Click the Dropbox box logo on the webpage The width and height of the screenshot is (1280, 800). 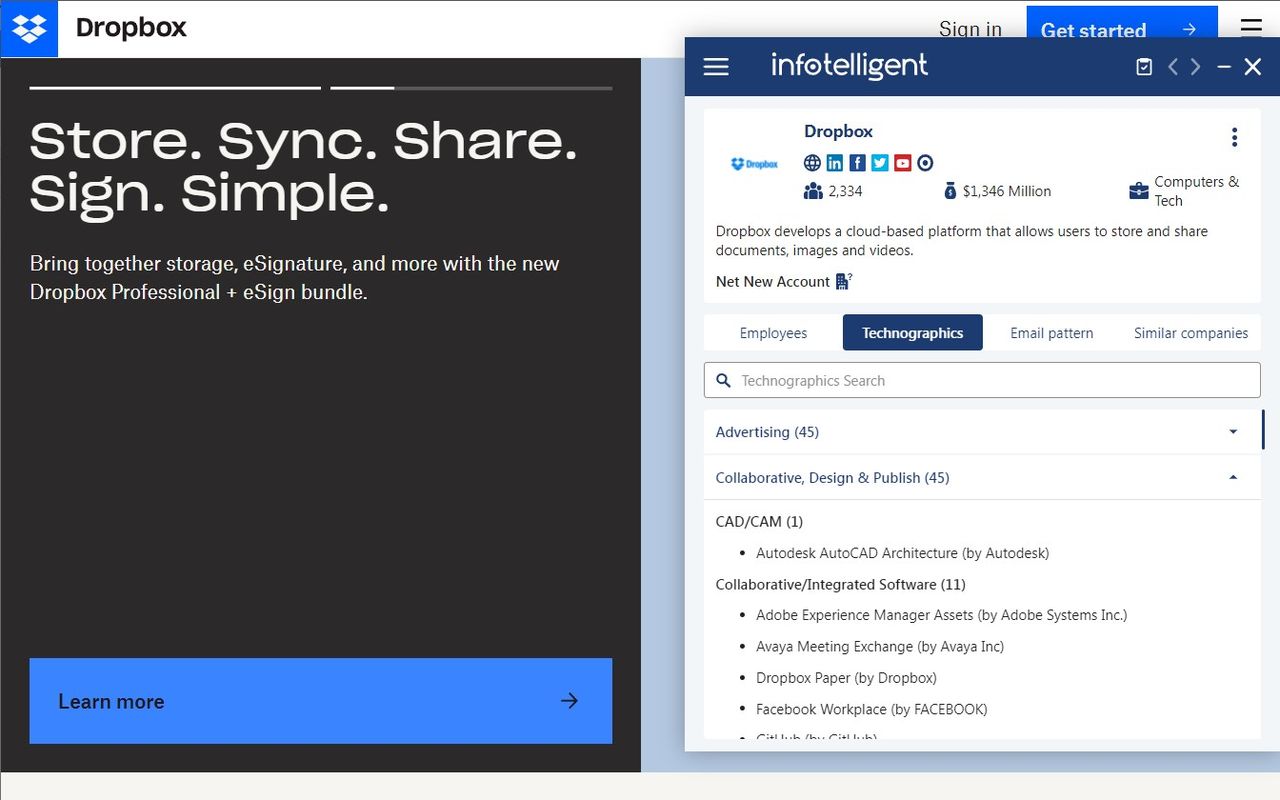(x=29, y=29)
